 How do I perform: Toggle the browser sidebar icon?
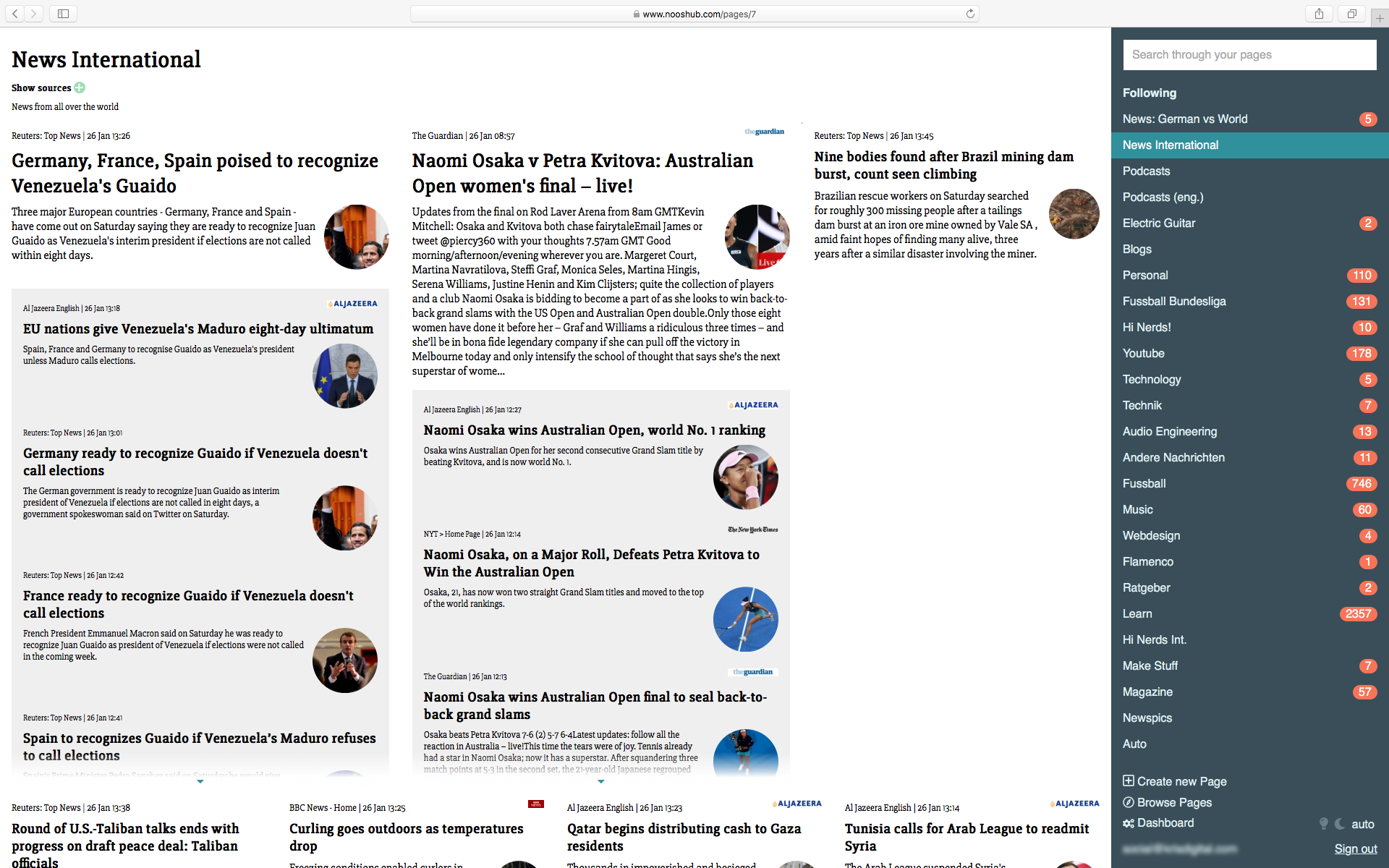coord(63,14)
